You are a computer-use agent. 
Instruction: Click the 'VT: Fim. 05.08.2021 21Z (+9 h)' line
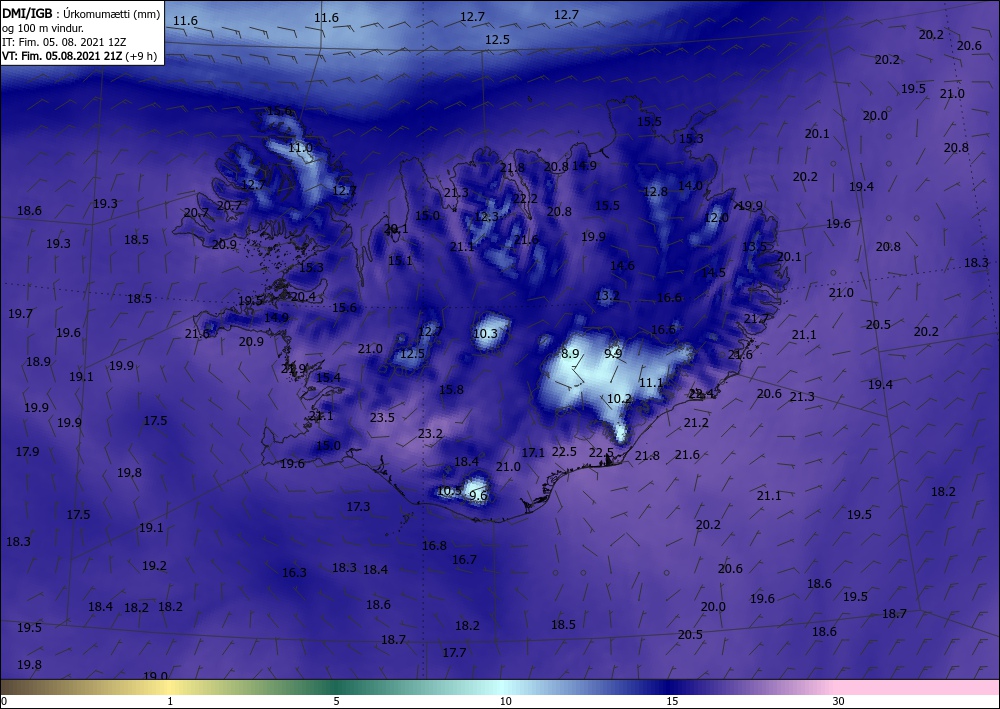tap(79, 56)
